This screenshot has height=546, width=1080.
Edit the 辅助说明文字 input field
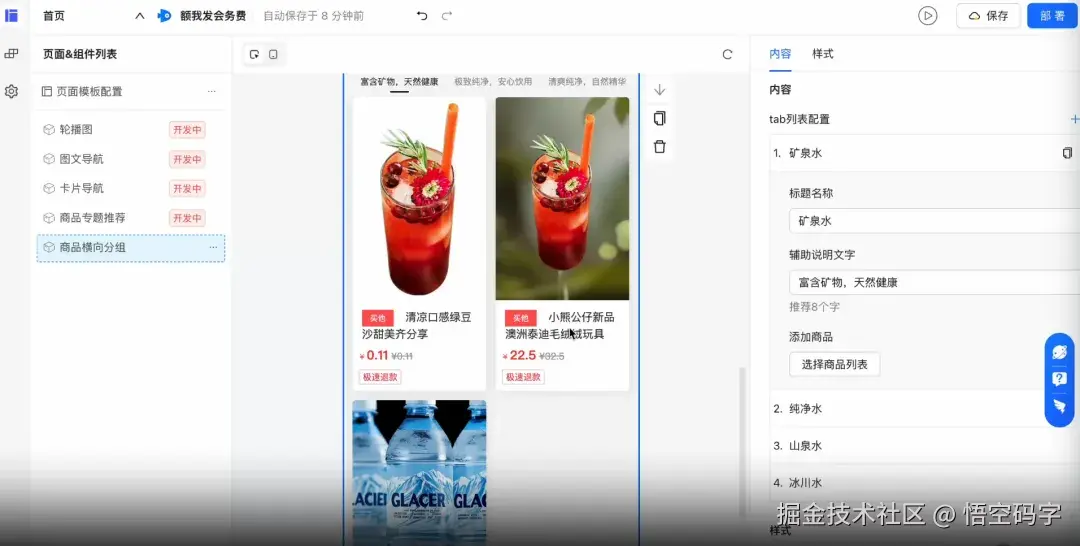935,282
